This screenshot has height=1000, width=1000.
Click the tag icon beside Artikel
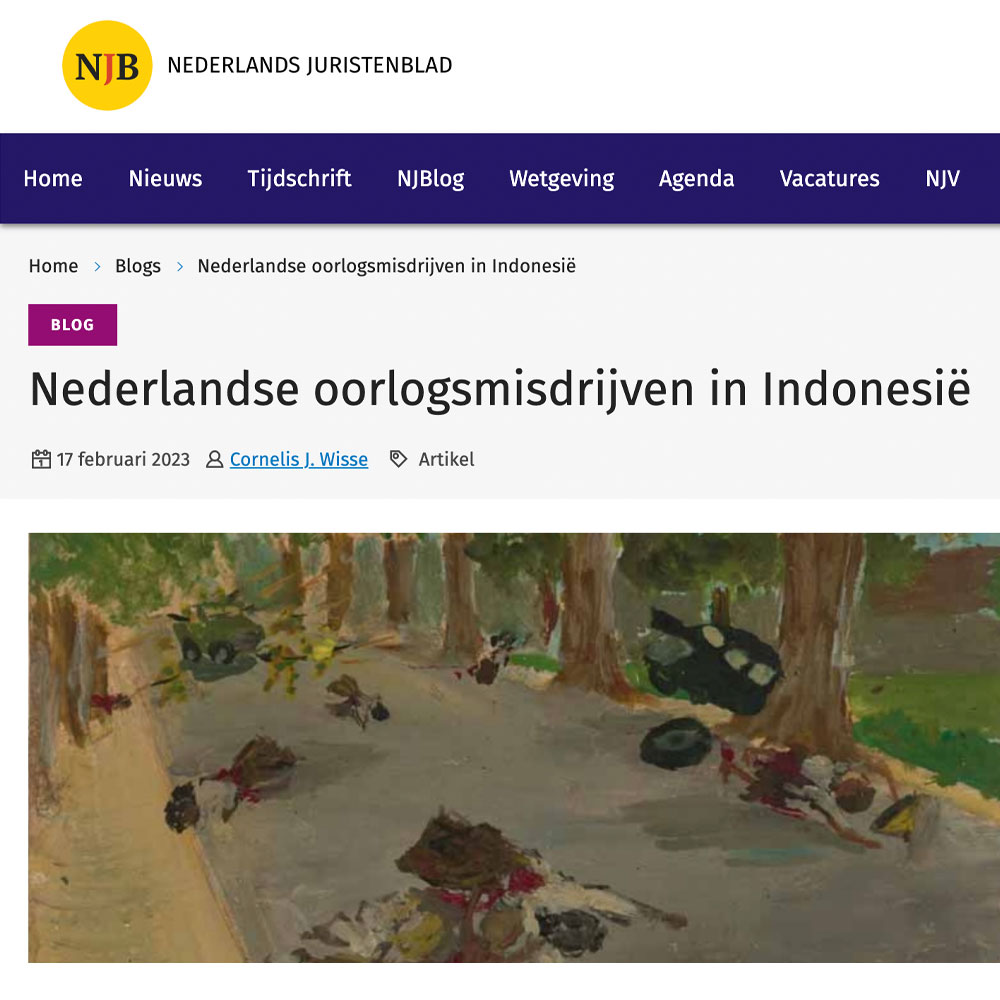[x=399, y=459]
